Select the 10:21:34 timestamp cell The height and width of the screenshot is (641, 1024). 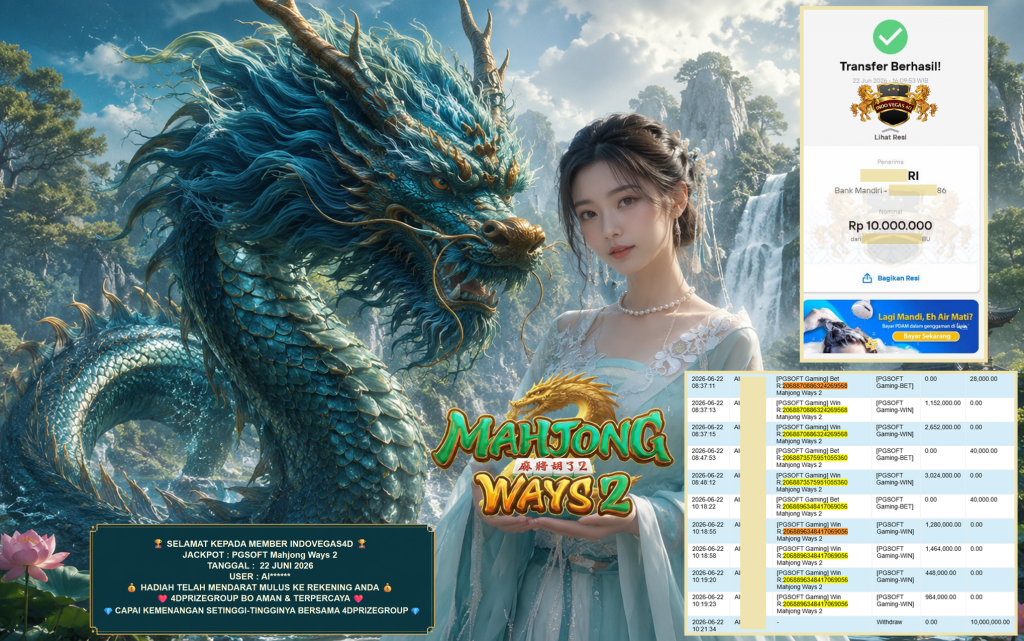click(x=707, y=625)
